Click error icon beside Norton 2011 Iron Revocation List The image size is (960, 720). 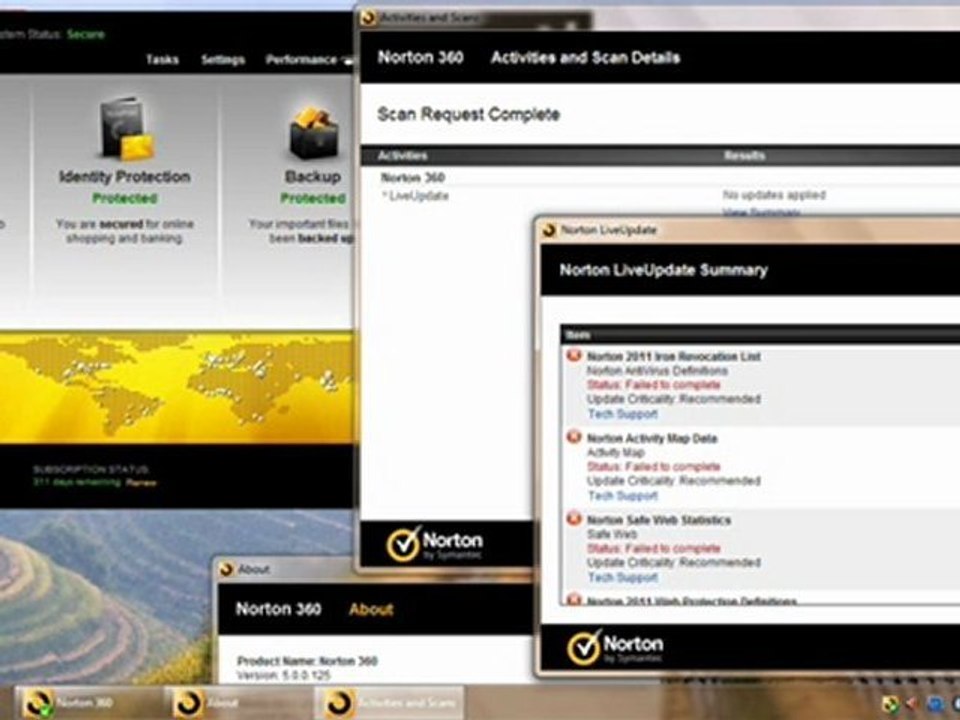[x=574, y=355]
